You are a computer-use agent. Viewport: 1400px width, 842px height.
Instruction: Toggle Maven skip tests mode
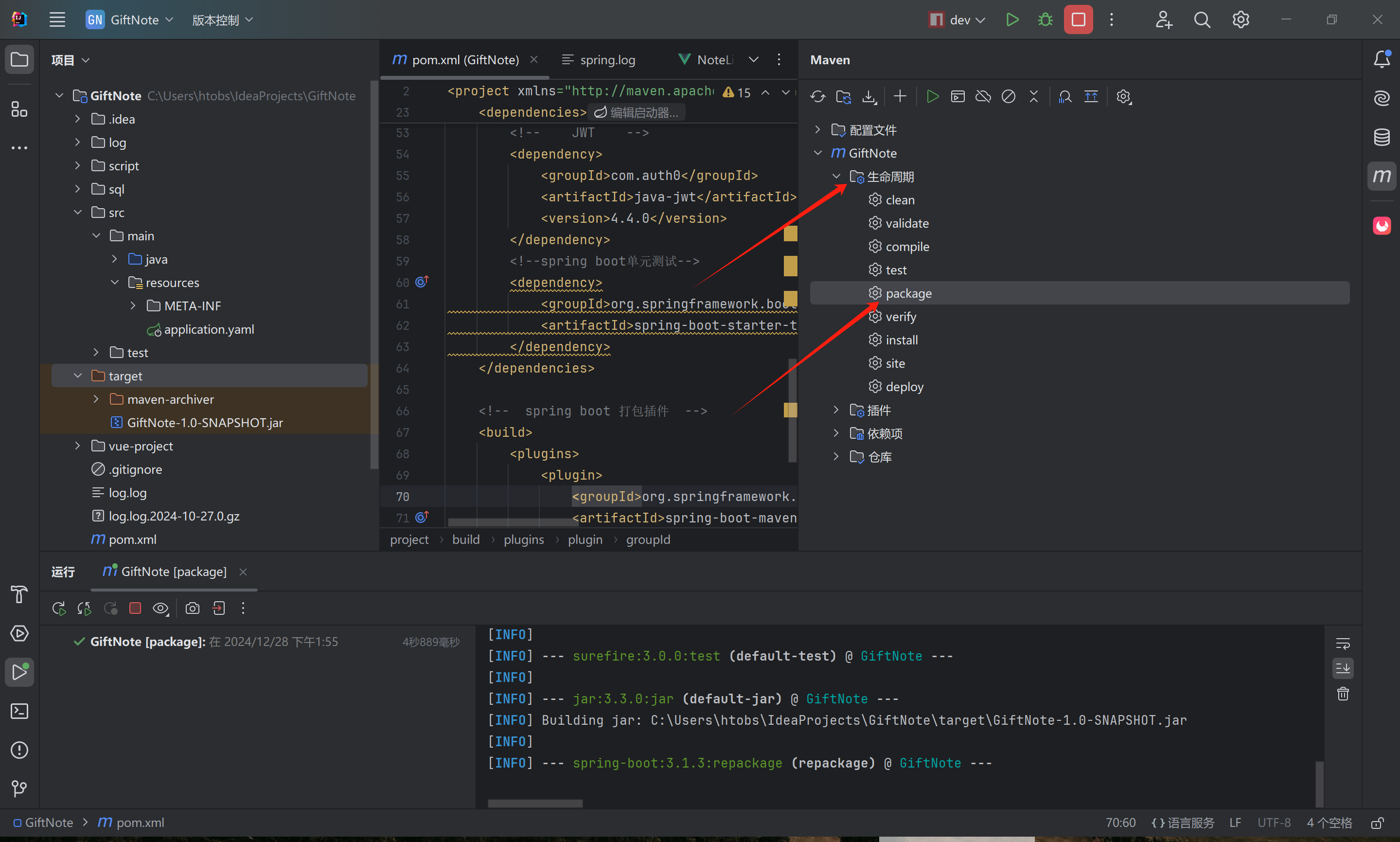(x=1008, y=96)
